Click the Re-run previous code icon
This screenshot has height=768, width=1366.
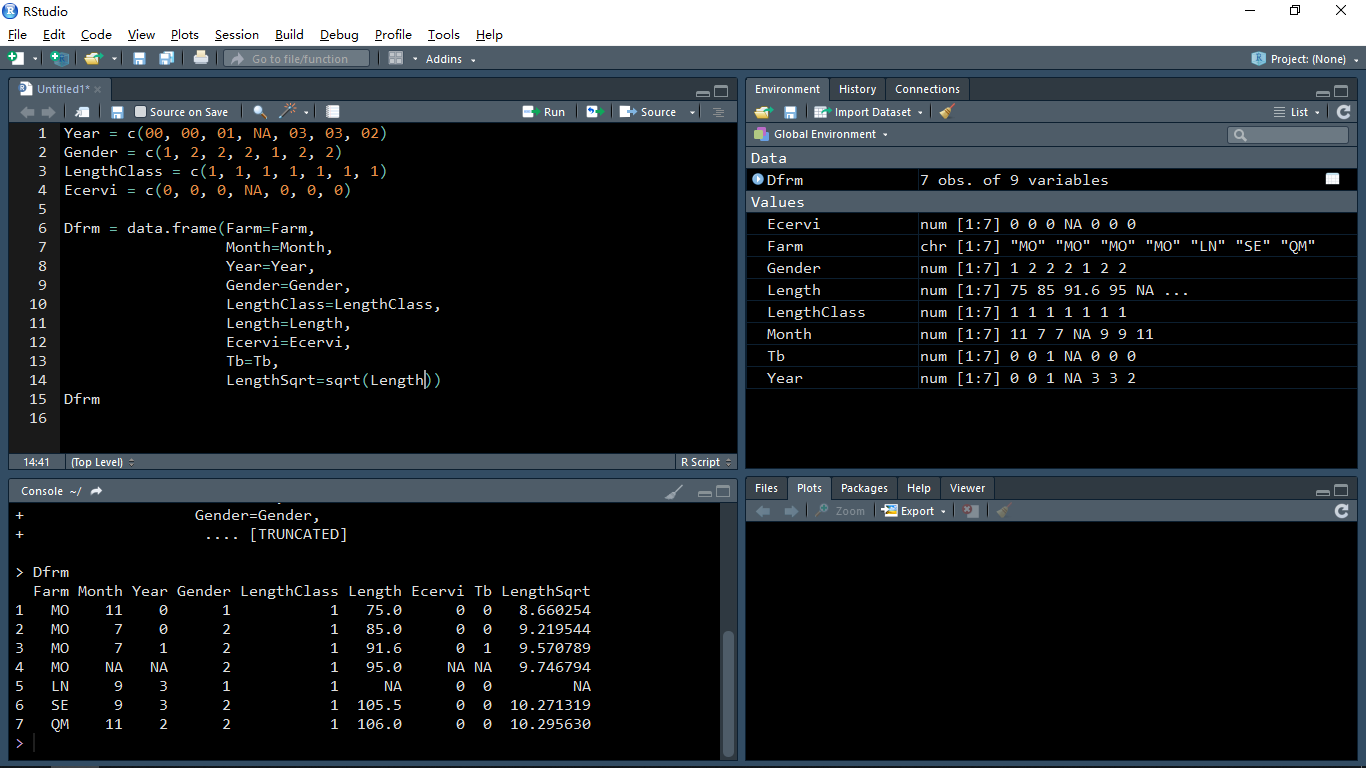594,112
